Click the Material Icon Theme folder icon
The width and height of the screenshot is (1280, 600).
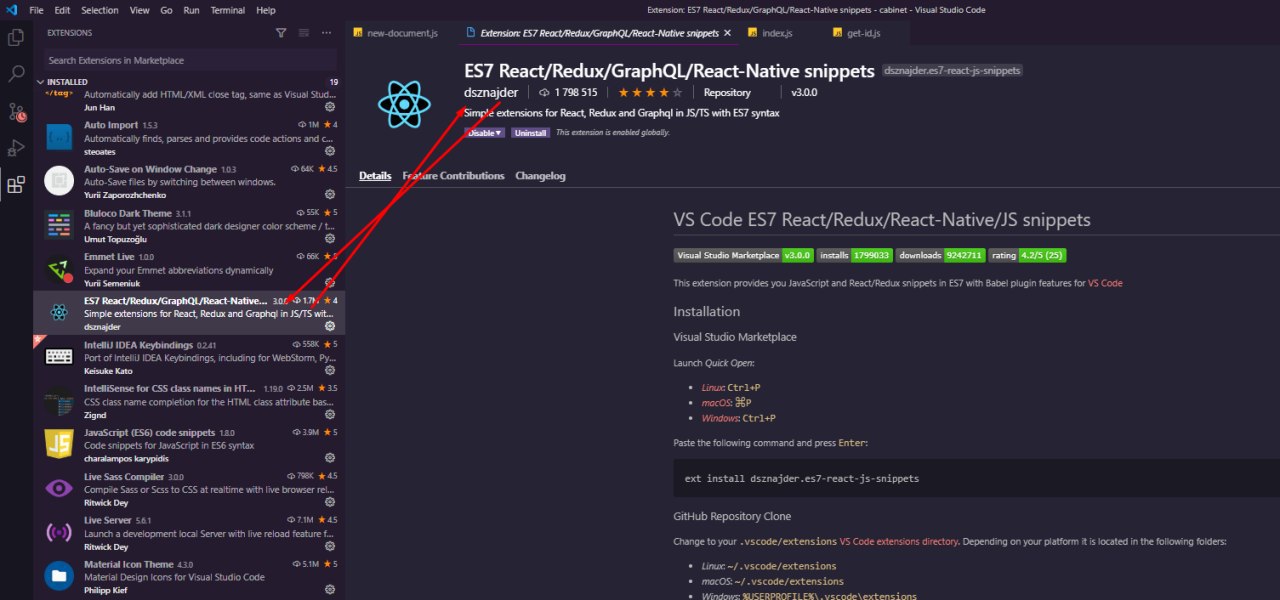(59, 577)
